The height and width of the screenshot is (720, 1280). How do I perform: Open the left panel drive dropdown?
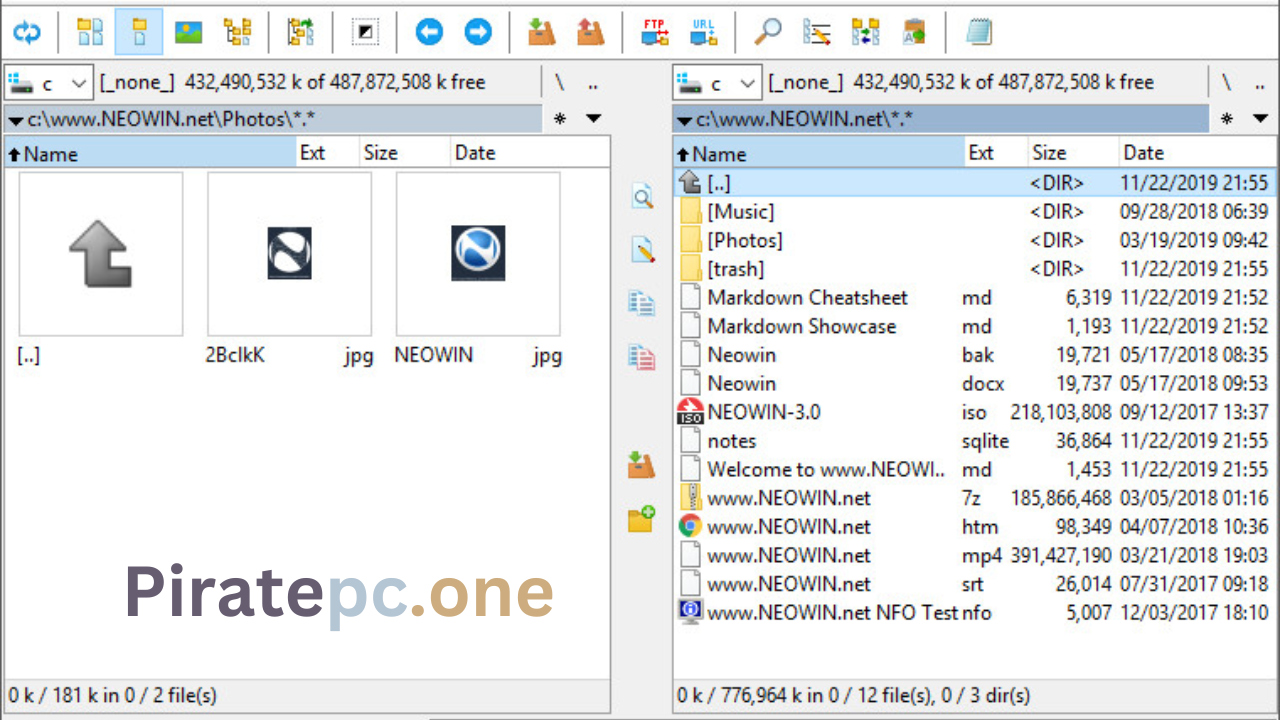pyautogui.click(x=49, y=83)
